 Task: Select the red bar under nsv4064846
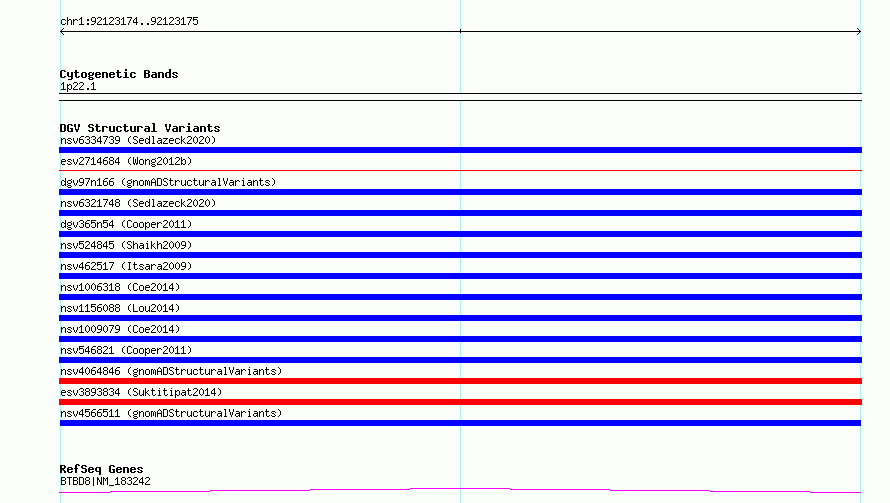click(460, 381)
